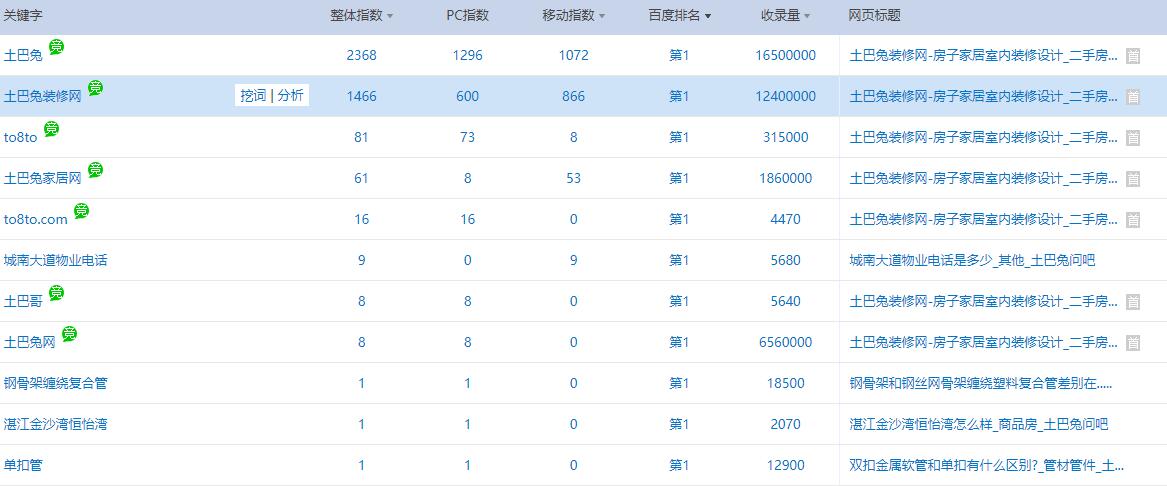Click the green 竞 badge beside 土巴兔家居网
Image resolution: width=1167 pixels, height=486 pixels.
[95, 170]
